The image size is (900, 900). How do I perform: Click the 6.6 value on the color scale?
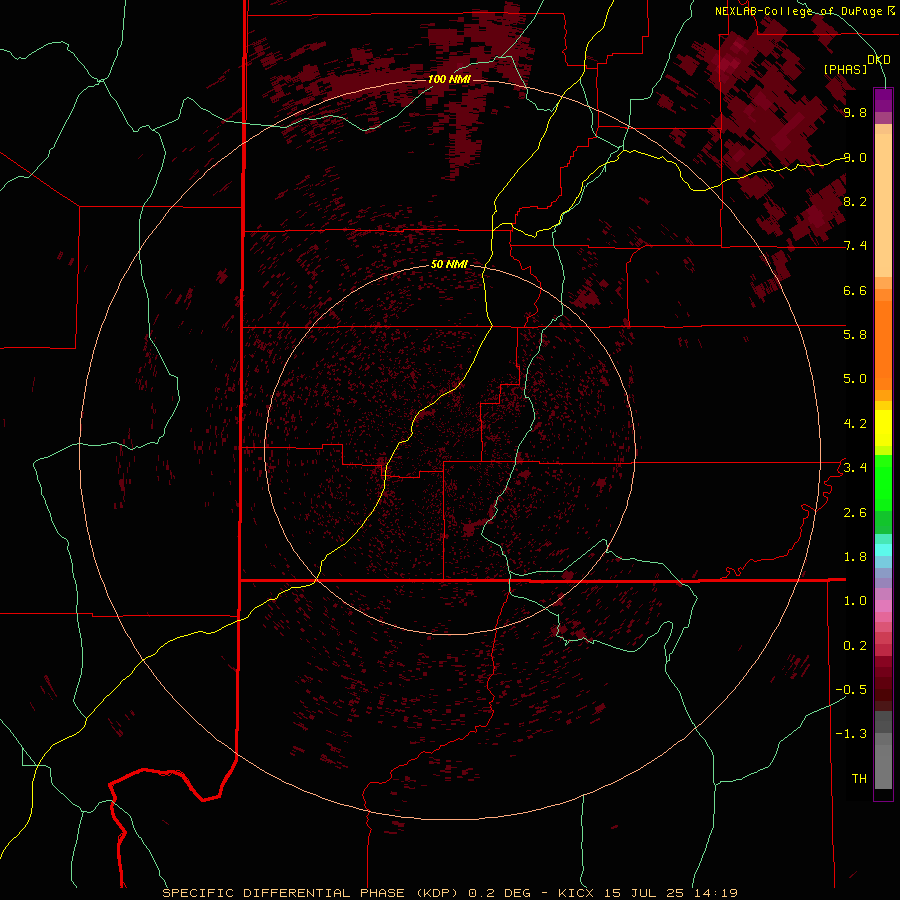[x=855, y=290]
